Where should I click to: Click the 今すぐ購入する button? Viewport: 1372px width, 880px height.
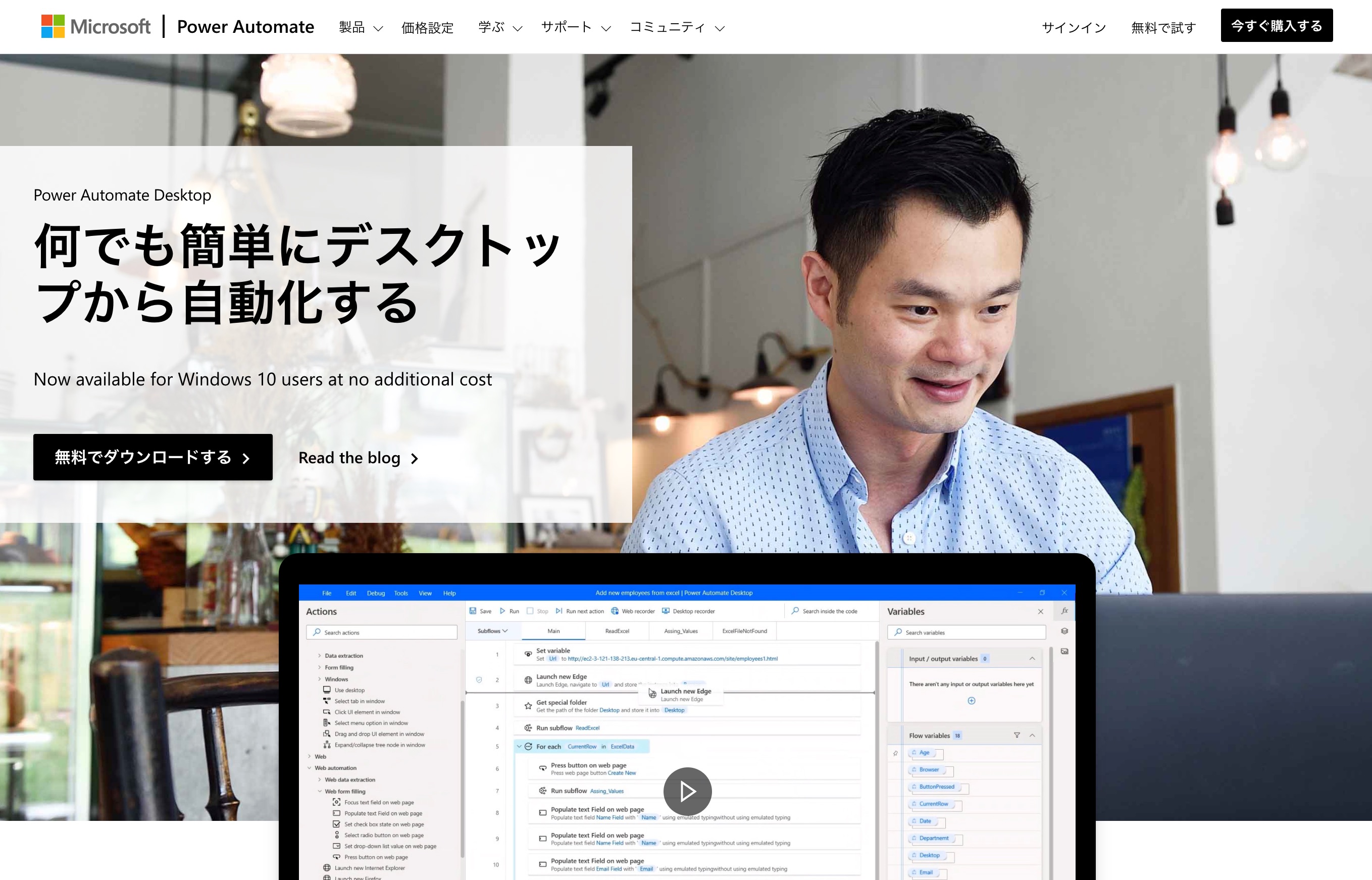pos(1277,25)
